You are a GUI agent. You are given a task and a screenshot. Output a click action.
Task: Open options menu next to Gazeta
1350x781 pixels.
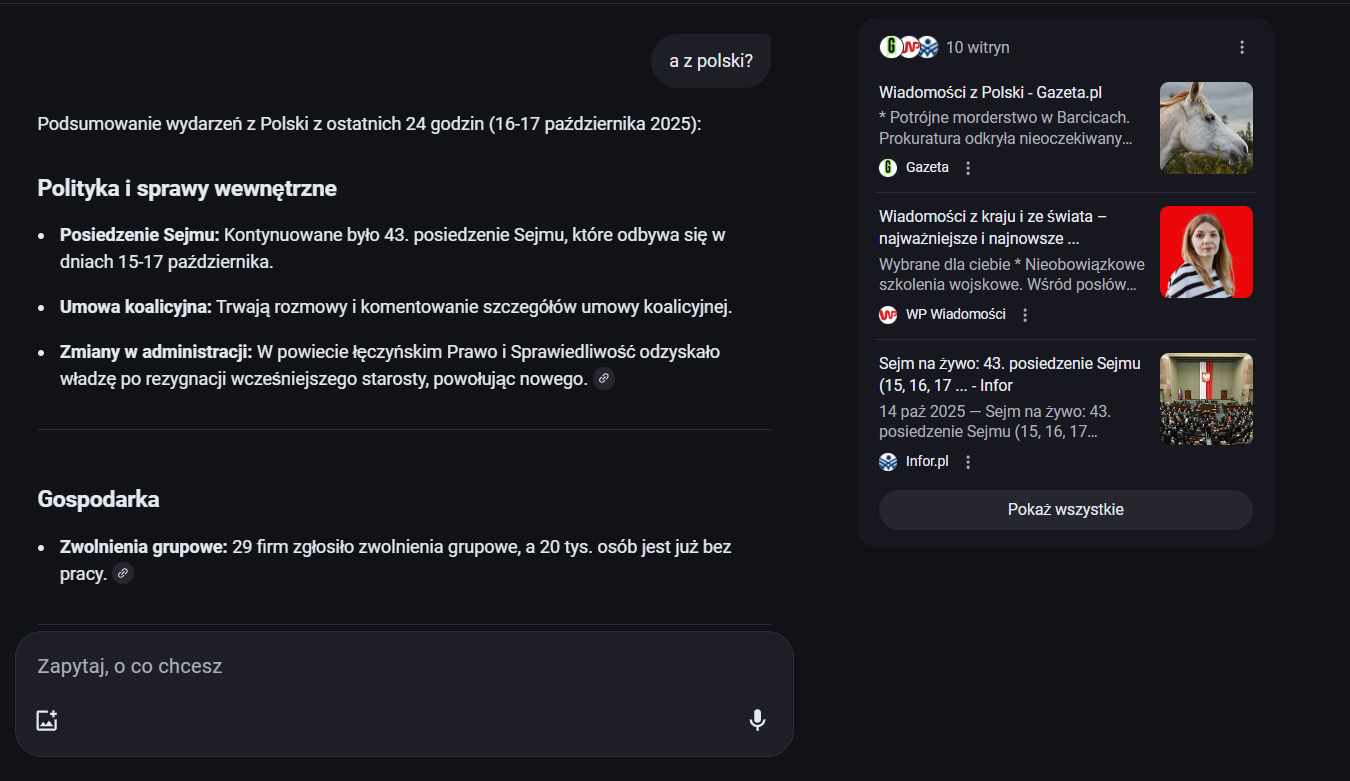pos(968,168)
